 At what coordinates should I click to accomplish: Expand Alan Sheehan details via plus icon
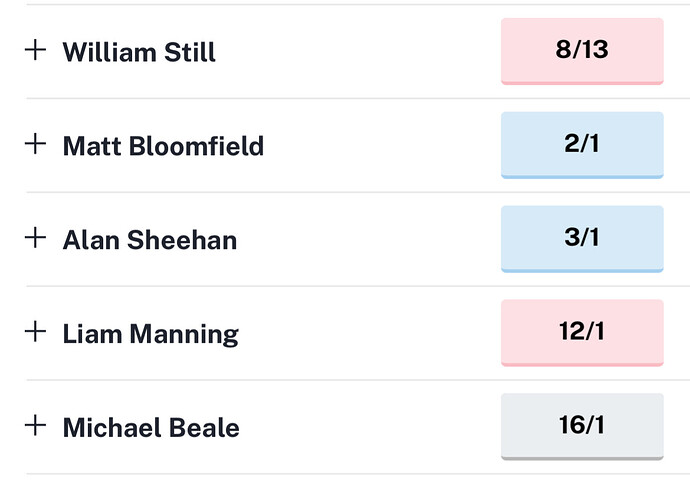click(35, 238)
